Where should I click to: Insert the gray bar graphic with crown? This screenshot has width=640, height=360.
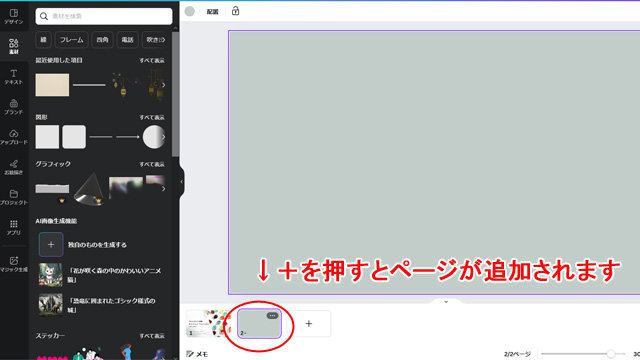[x=52, y=189]
